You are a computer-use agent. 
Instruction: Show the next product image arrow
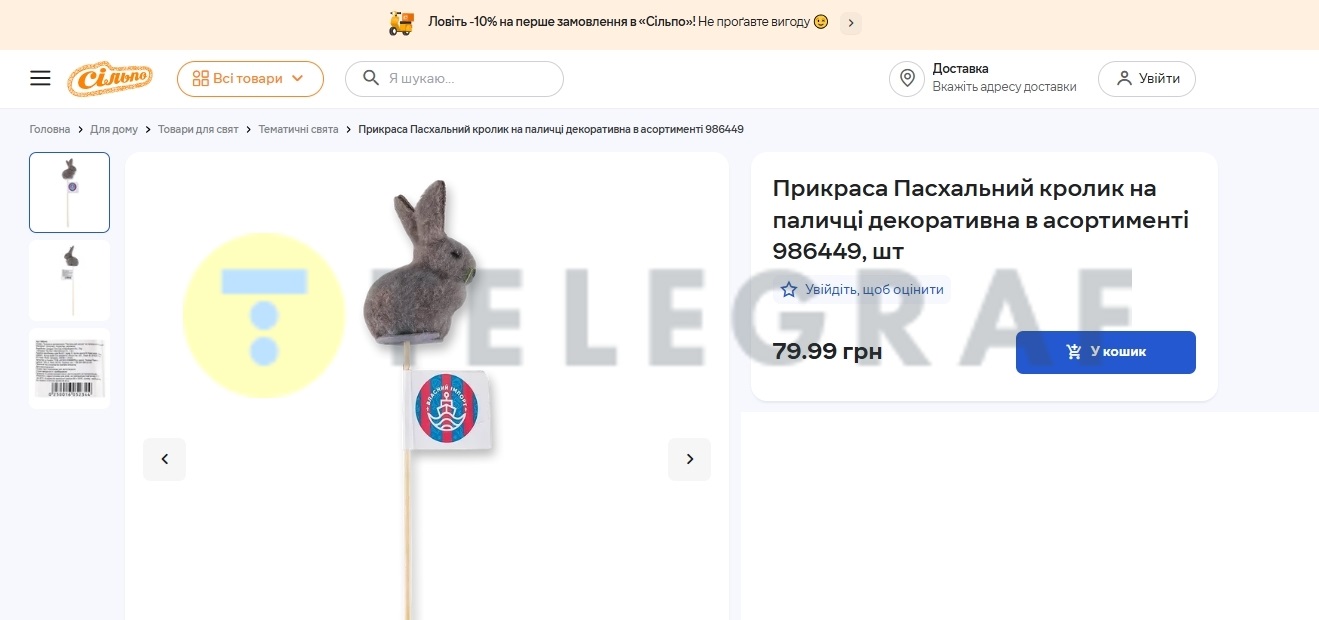pyautogui.click(x=689, y=459)
